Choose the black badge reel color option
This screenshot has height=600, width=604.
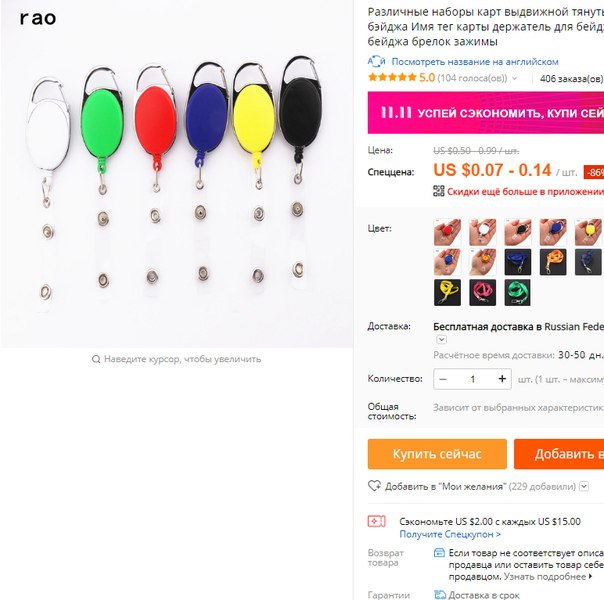pos(517,233)
